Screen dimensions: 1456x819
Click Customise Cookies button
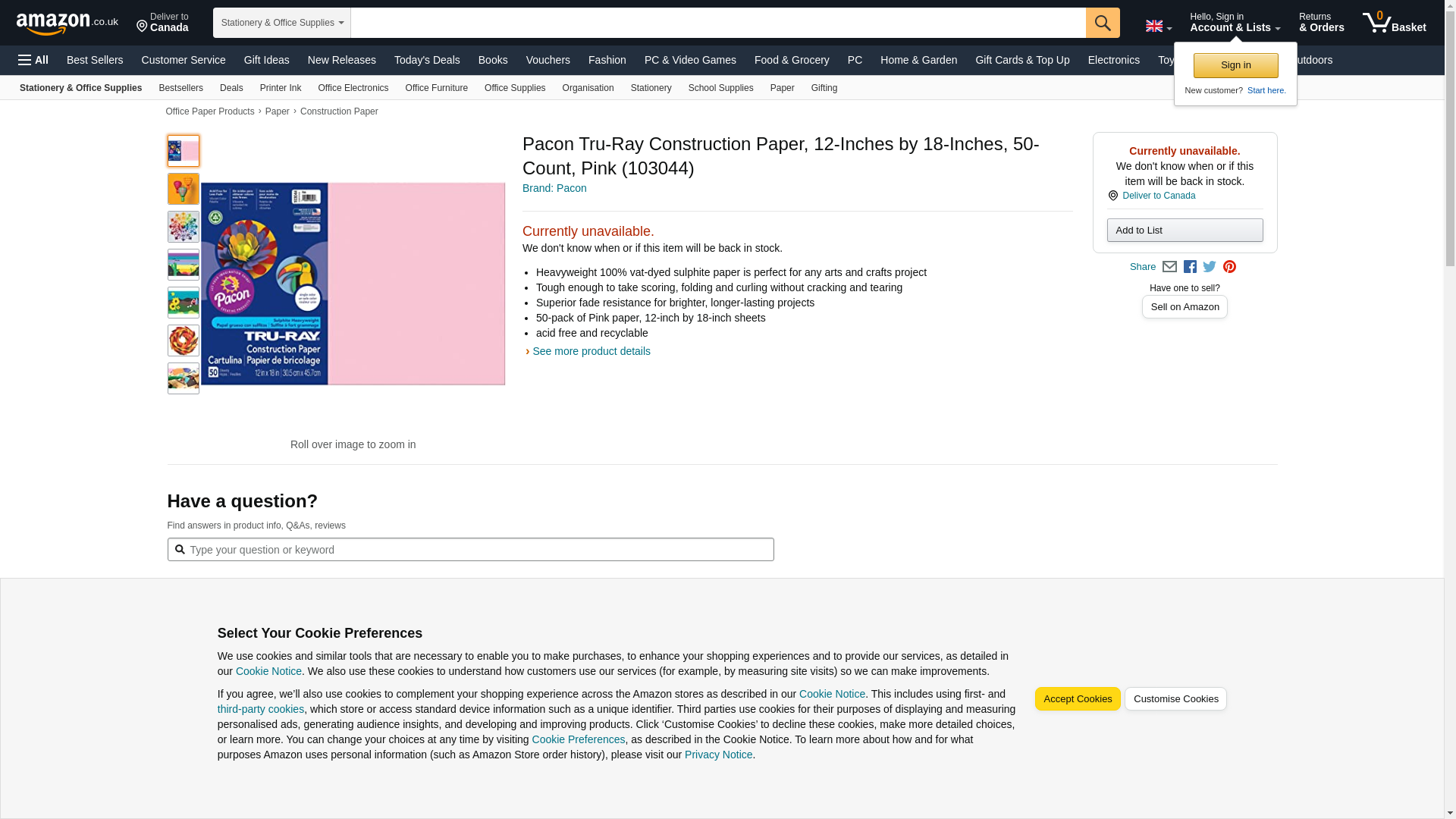pyautogui.click(x=1175, y=699)
